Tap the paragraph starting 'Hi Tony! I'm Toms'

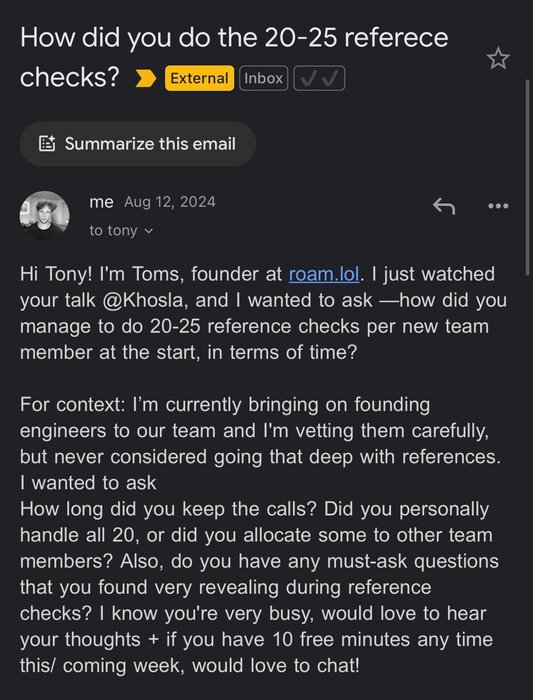(x=263, y=313)
